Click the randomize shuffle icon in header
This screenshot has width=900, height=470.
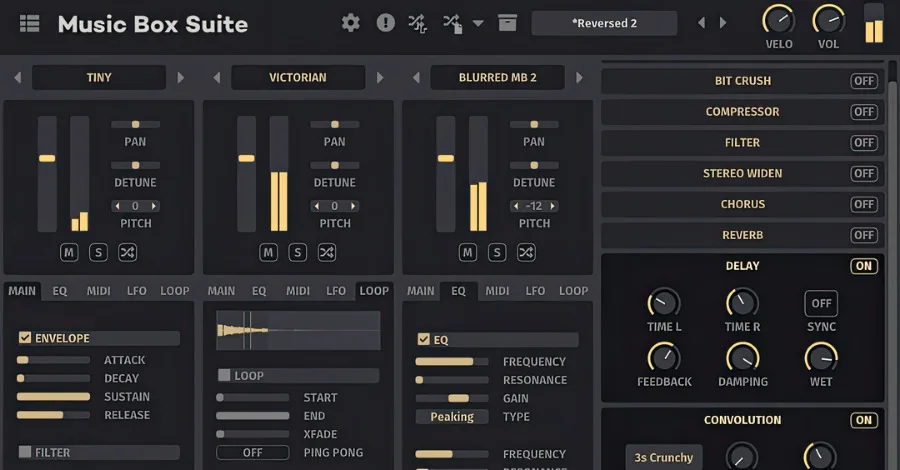point(417,24)
